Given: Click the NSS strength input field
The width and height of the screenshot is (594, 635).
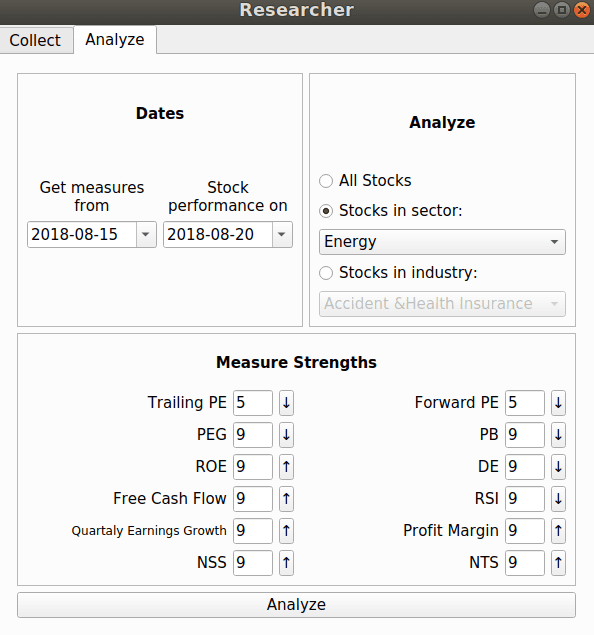Looking at the screenshot, I should (x=253, y=563).
